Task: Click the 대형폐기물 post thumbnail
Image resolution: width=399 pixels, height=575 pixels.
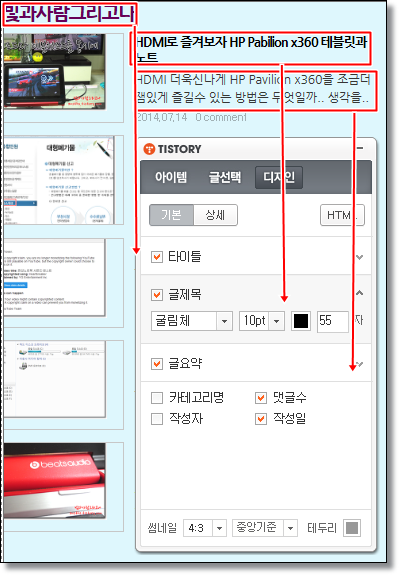Action: point(59,180)
